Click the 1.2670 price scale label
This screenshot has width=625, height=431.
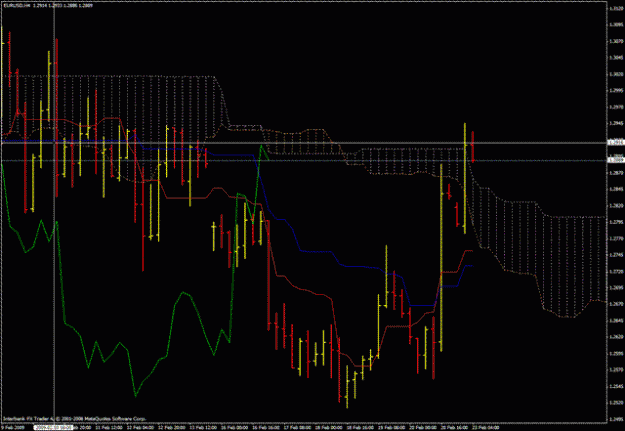pyautogui.click(x=615, y=304)
